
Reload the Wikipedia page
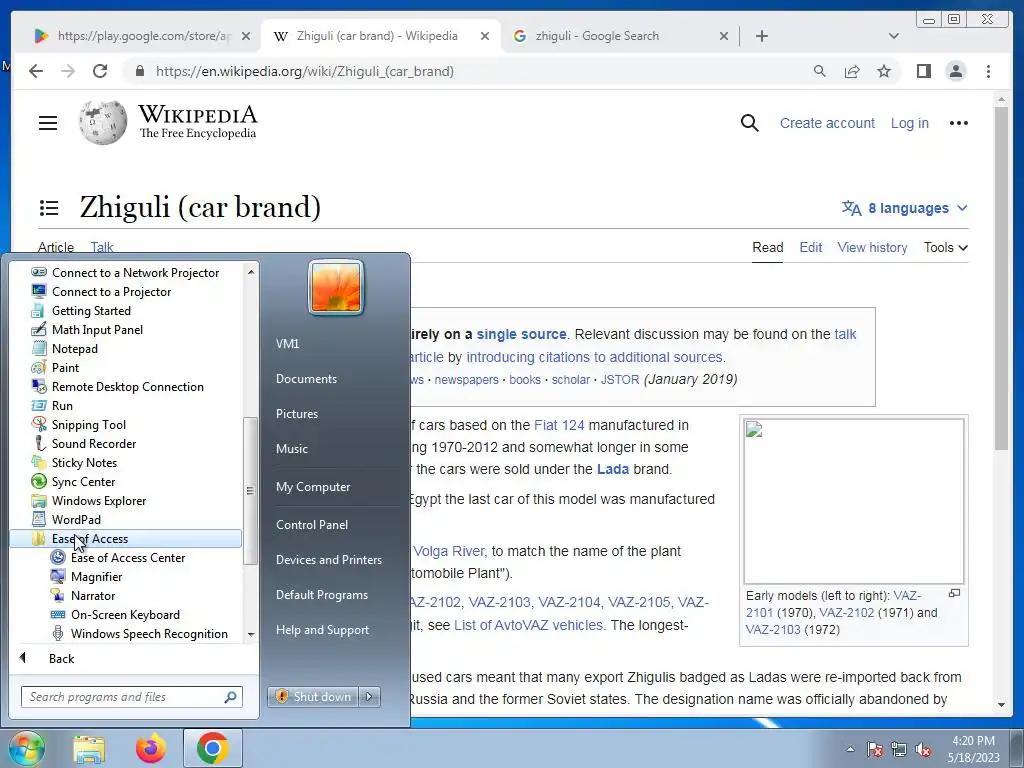(x=100, y=71)
